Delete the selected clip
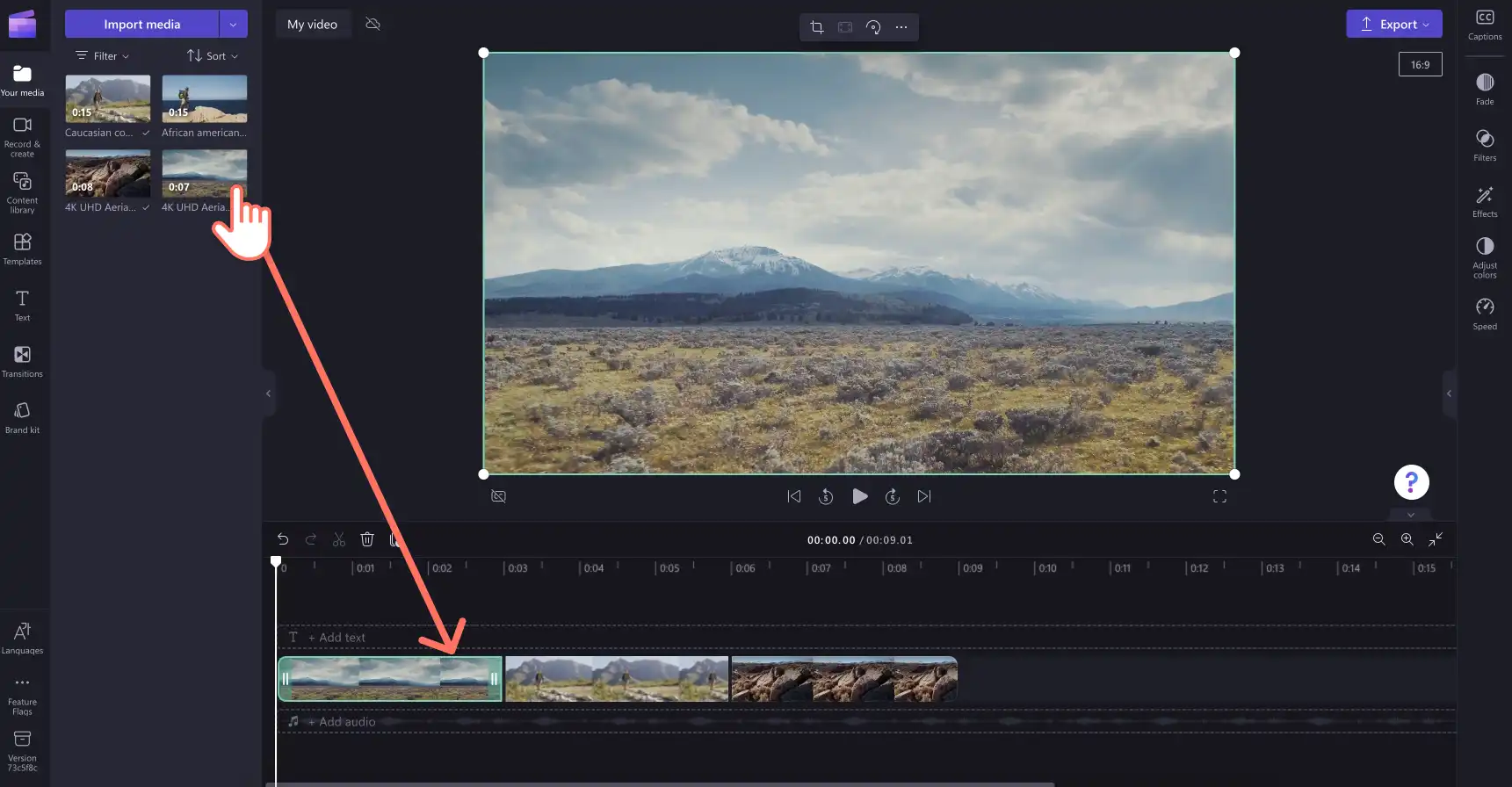The width and height of the screenshot is (1512, 787). (367, 539)
